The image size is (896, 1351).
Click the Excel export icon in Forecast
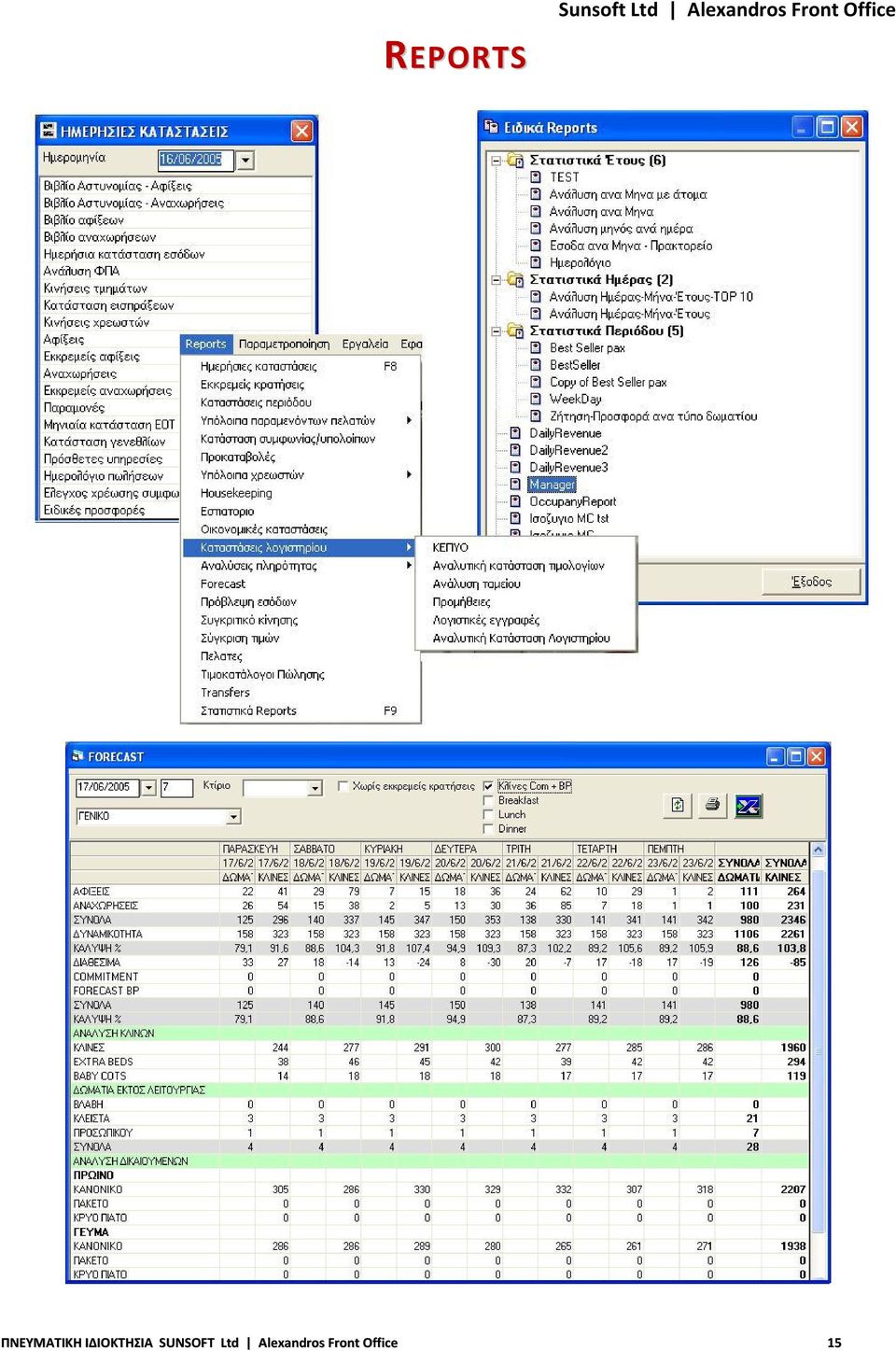pyautogui.click(x=748, y=806)
